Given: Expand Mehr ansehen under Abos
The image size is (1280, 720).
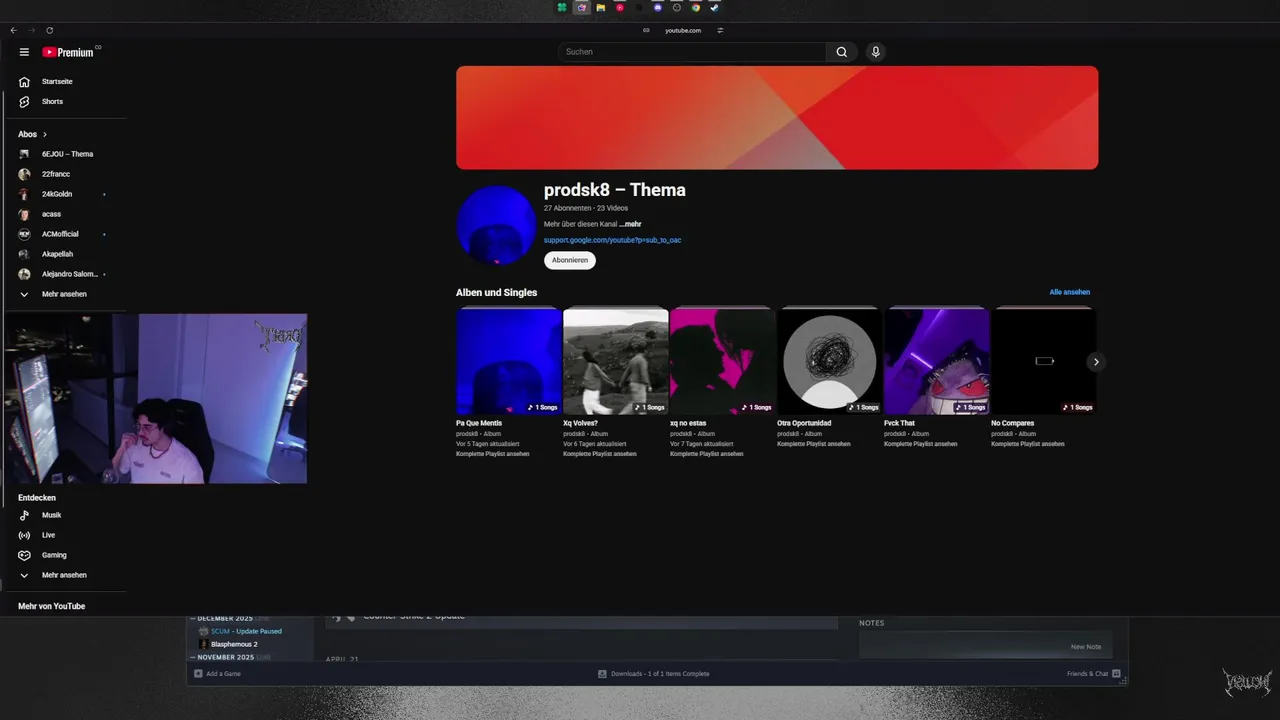Looking at the screenshot, I should pyautogui.click(x=64, y=294).
